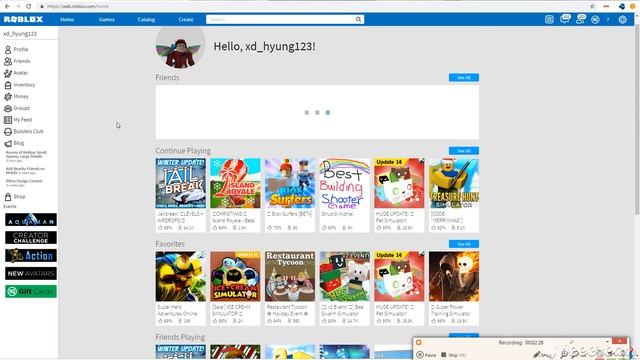Screen dimensions: 640x360
Task: Open Groups in the sidebar
Action: 17,108
